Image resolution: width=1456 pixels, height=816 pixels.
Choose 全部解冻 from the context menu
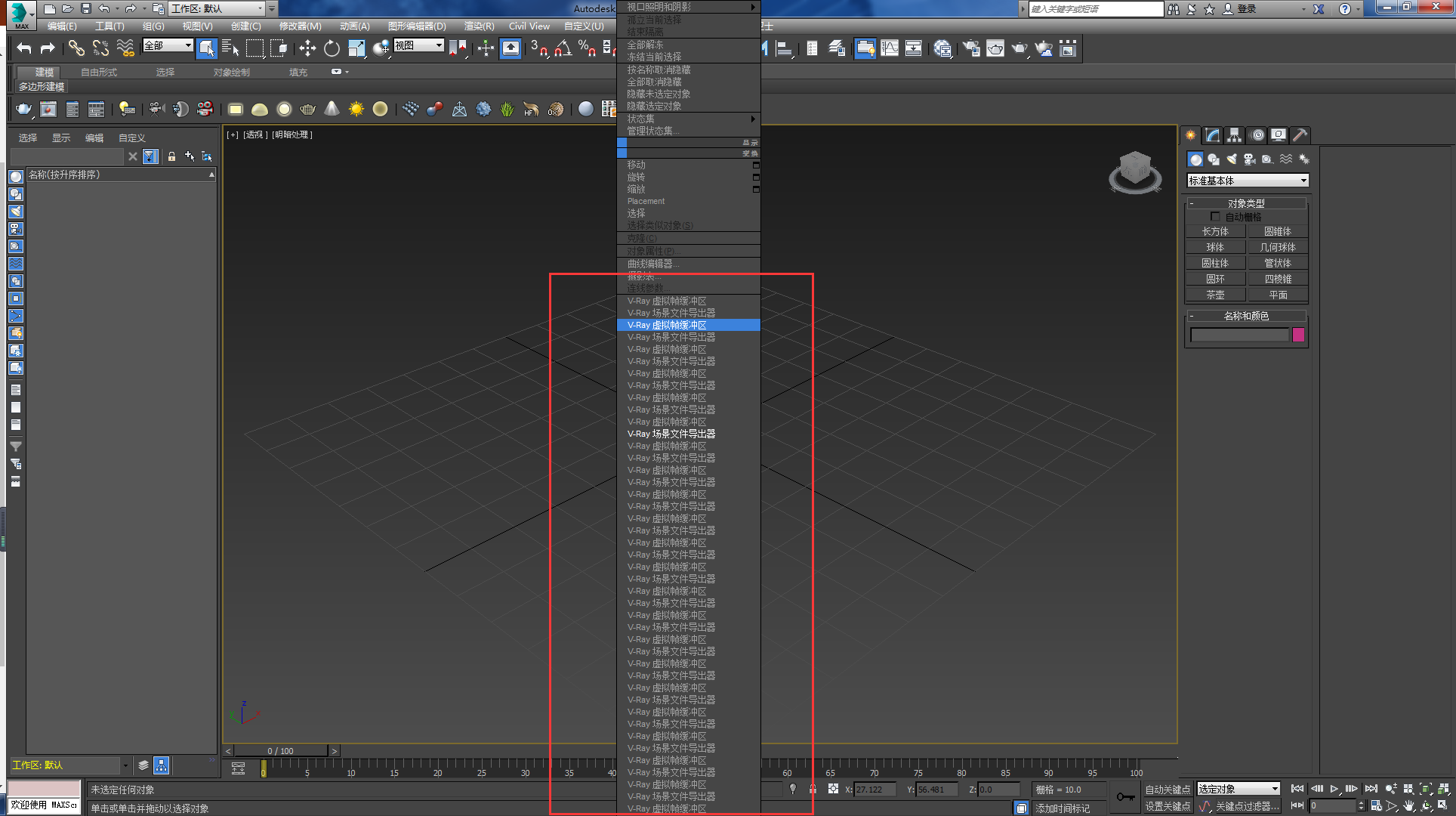pos(689,45)
